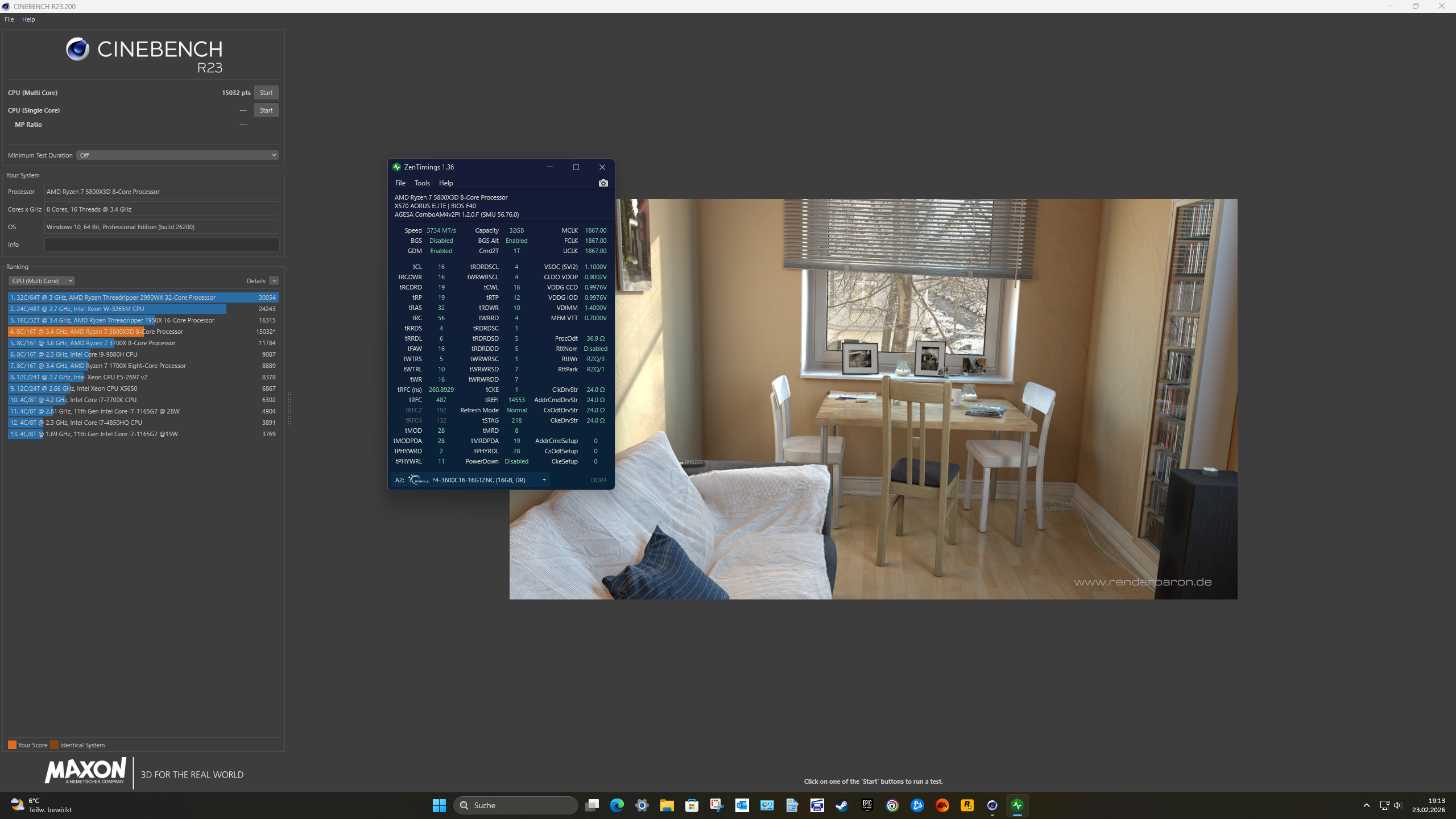The height and width of the screenshot is (819, 1456).
Task: Open ZenTimings from the taskbar
Action: [x=1017, y=805]
